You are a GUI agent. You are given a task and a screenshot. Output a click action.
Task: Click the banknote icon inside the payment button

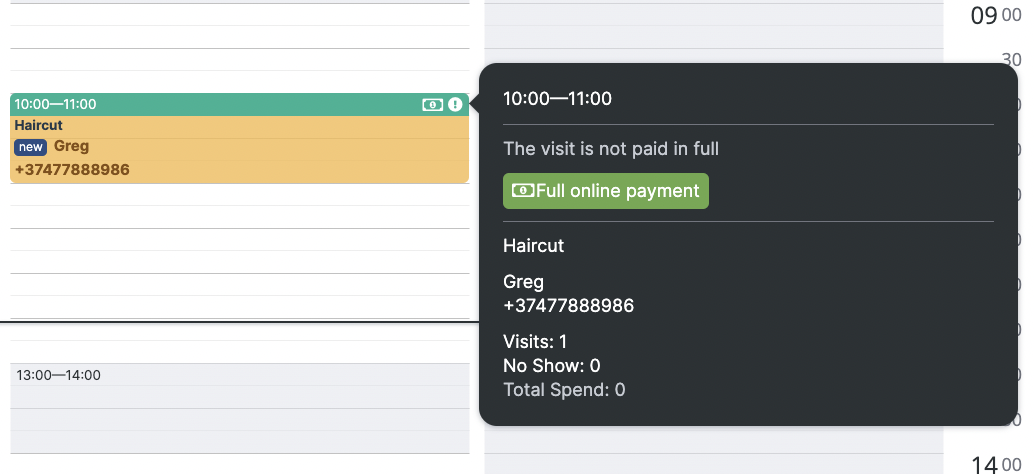[524, 191]
